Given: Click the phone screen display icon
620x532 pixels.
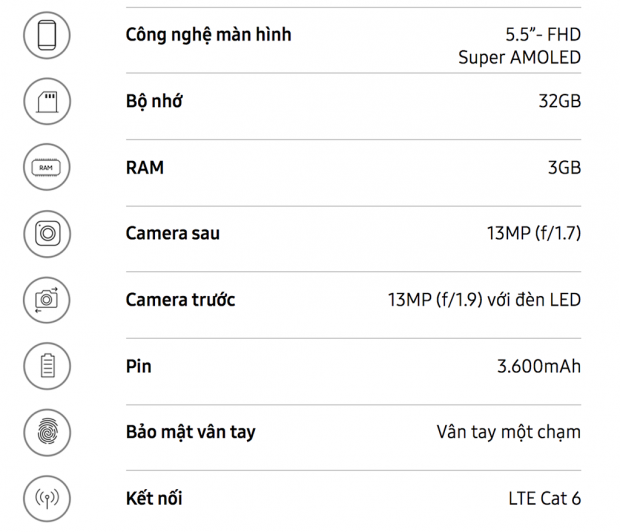Looking at the screenshot, I should [x=47, y=36].
